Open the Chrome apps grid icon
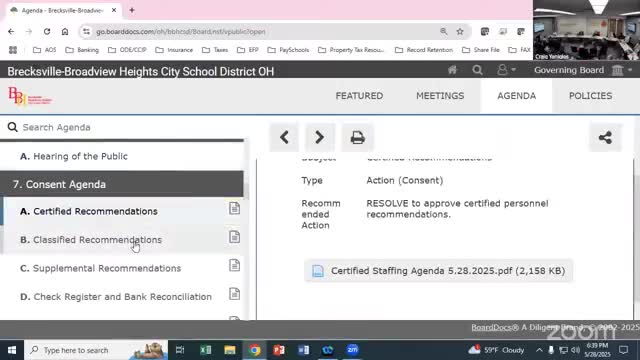 point(13,50)
